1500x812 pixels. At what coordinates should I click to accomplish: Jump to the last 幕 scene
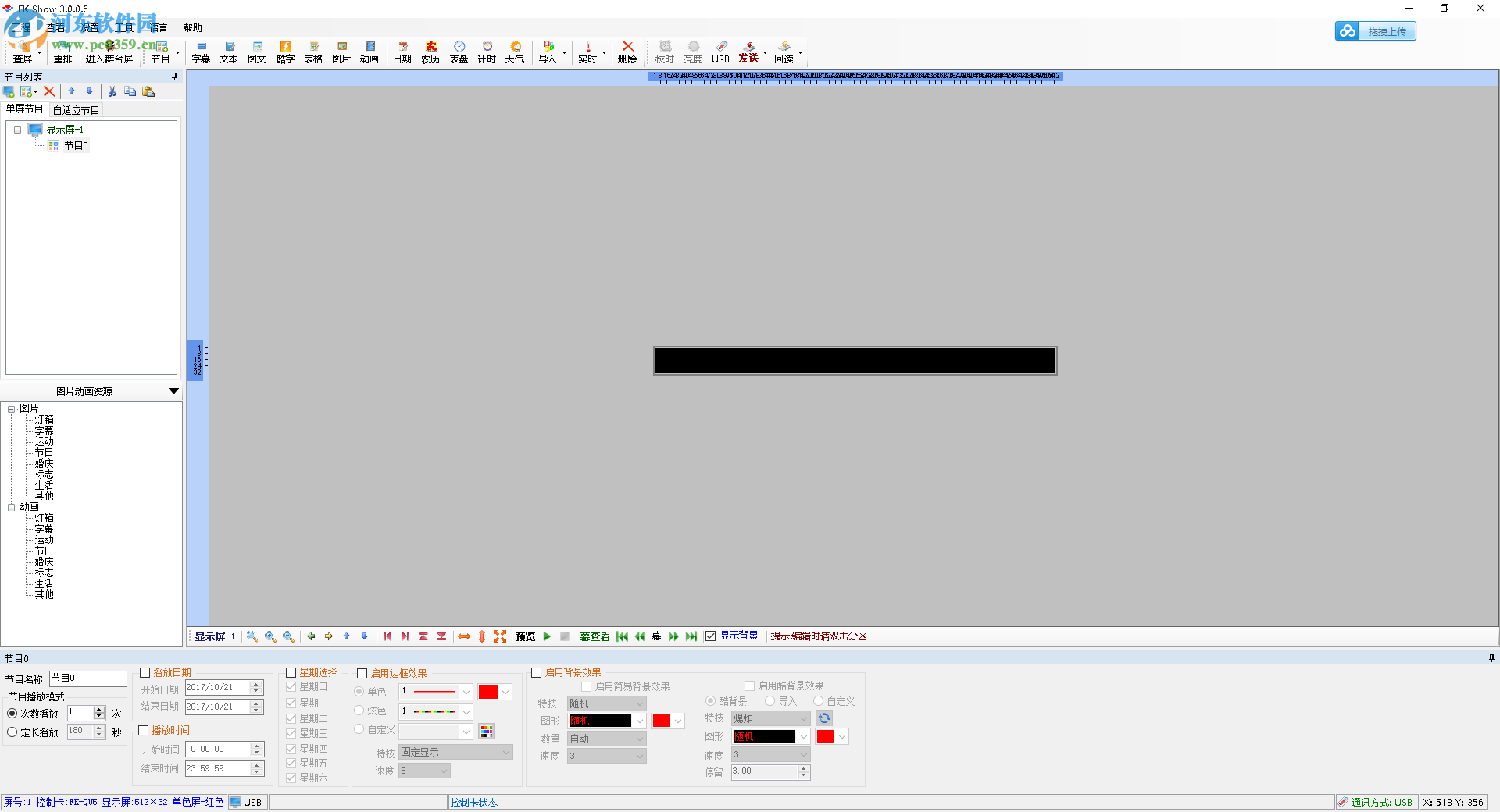coord(691,636)
